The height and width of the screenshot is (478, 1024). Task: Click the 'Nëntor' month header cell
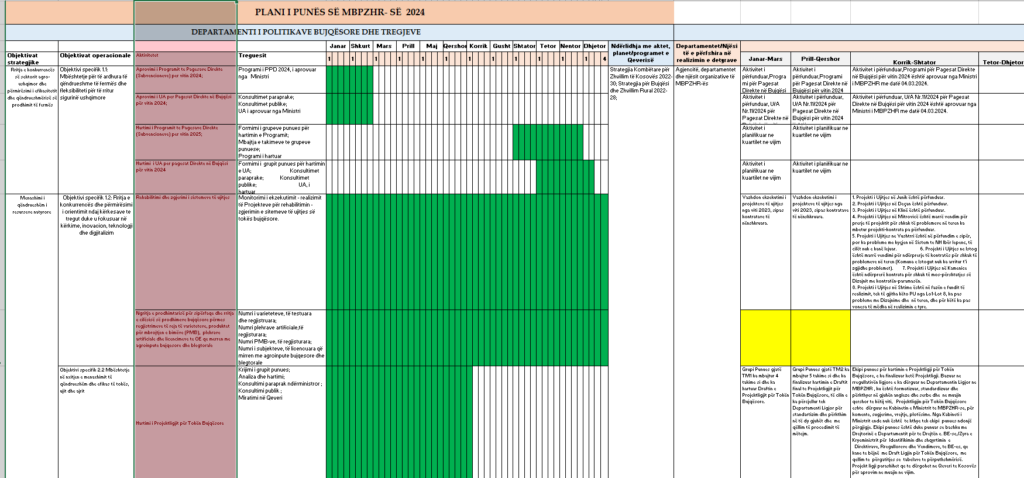click(x=571, y=47)
